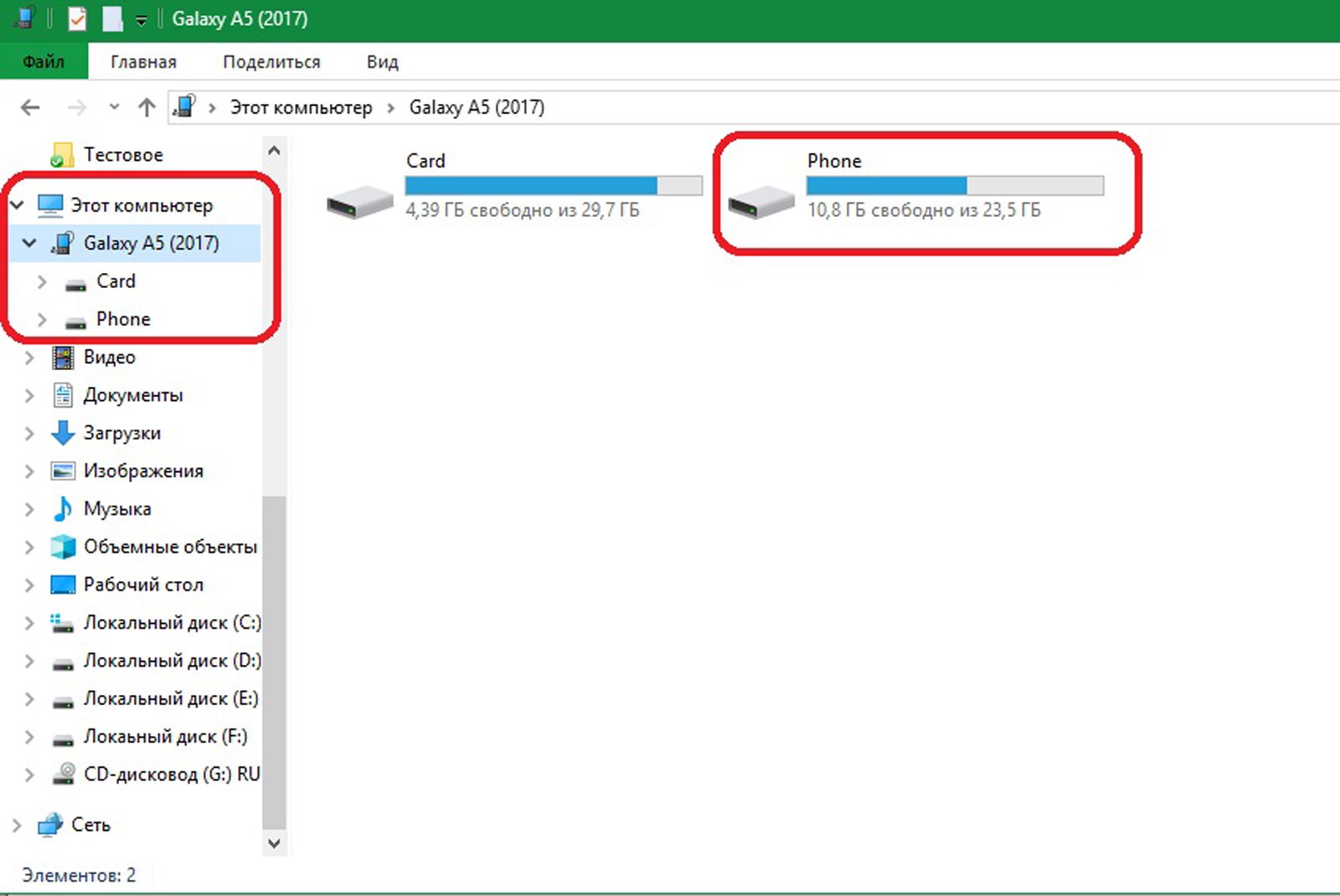Open the Card storage drive icon
This screenshot has width=1340, height=896.
(360, 203)
